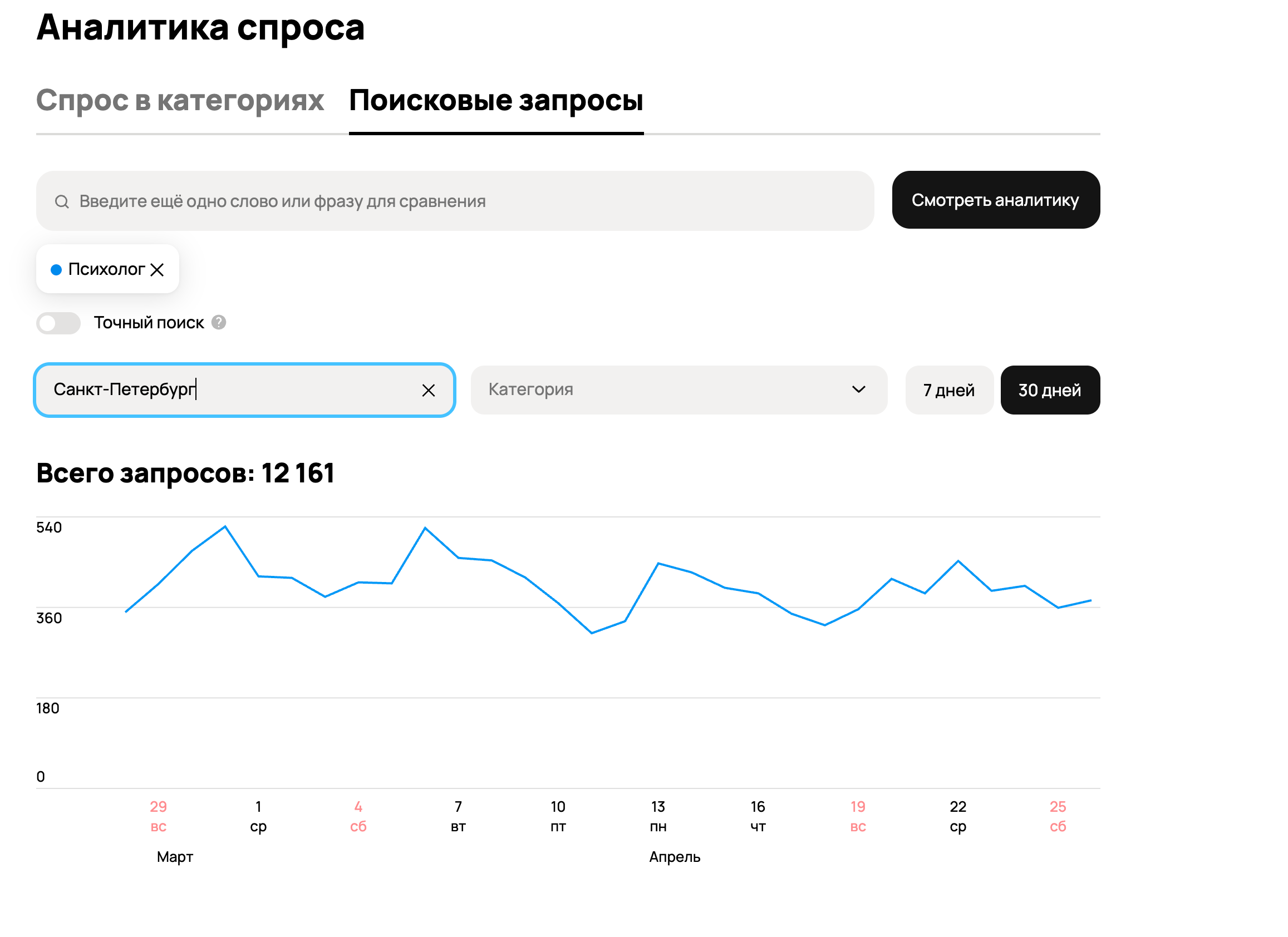The image size is (1288, 937).
Task: Clear the Санкт-Петербург city field
Action: (x=428, y=391)
